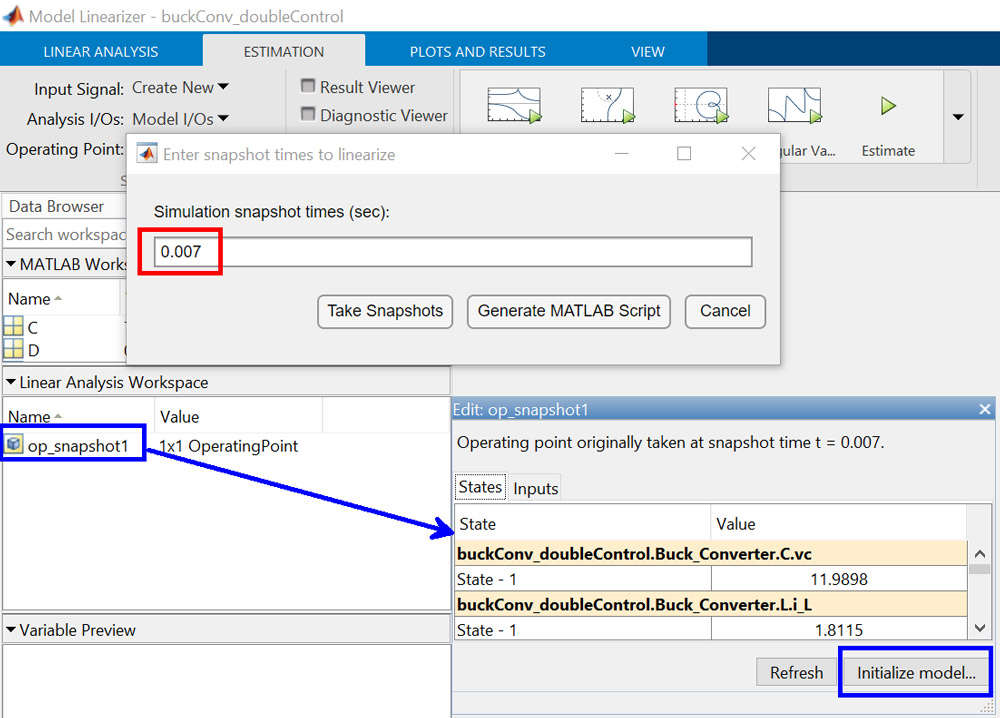This screenshot has width=1000, height=718.
Task: Open the Bode plot tool
Action: pos(514,105)
